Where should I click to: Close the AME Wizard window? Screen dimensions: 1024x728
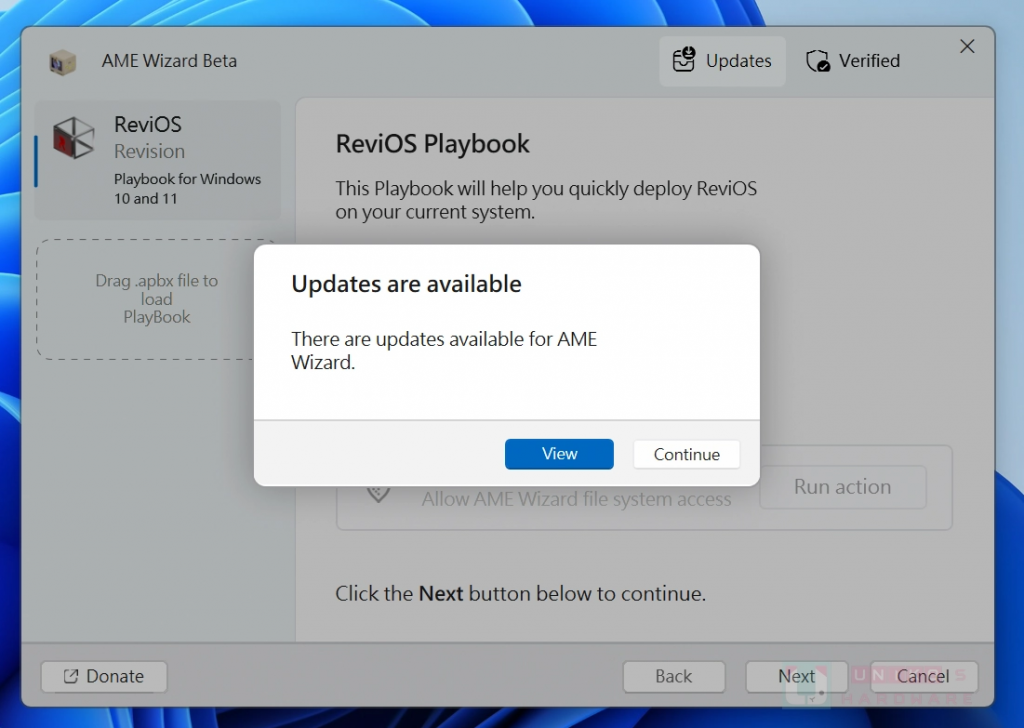(x=967, y=46)
